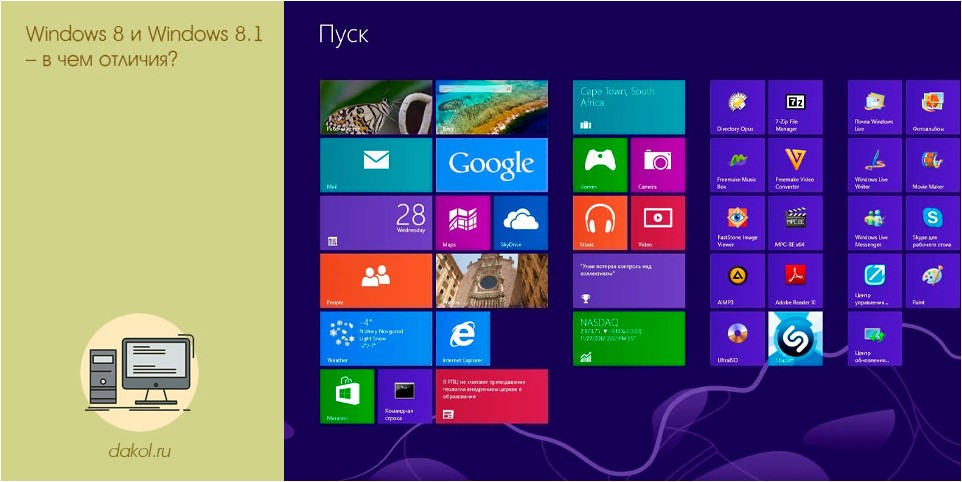Open the Магазин store tile
The height and width of the screenshot is (482, 962).
click(347, 396)
